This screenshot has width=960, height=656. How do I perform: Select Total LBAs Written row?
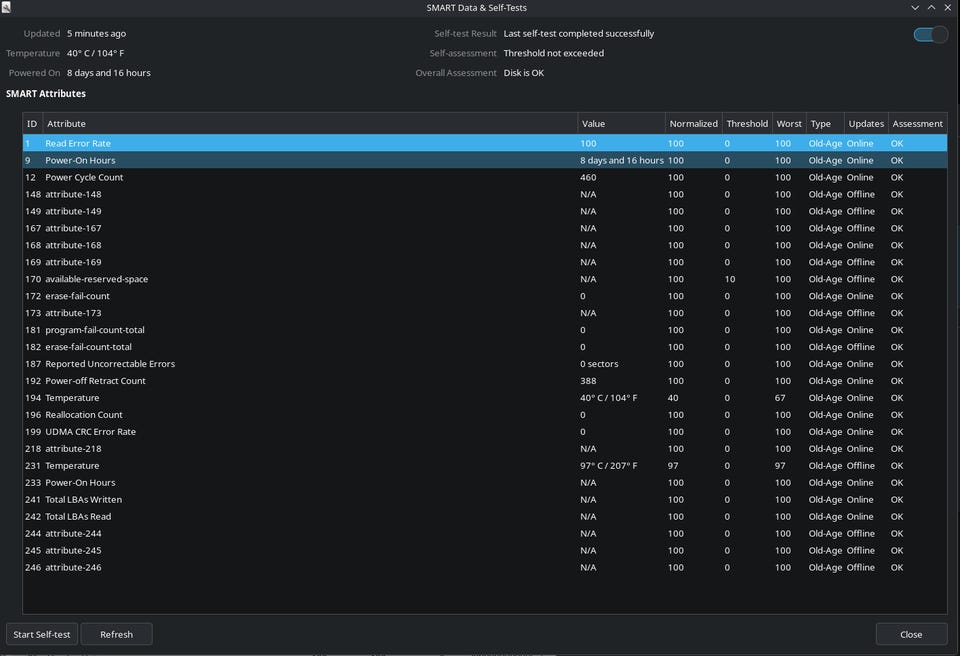tap(485, 499)
